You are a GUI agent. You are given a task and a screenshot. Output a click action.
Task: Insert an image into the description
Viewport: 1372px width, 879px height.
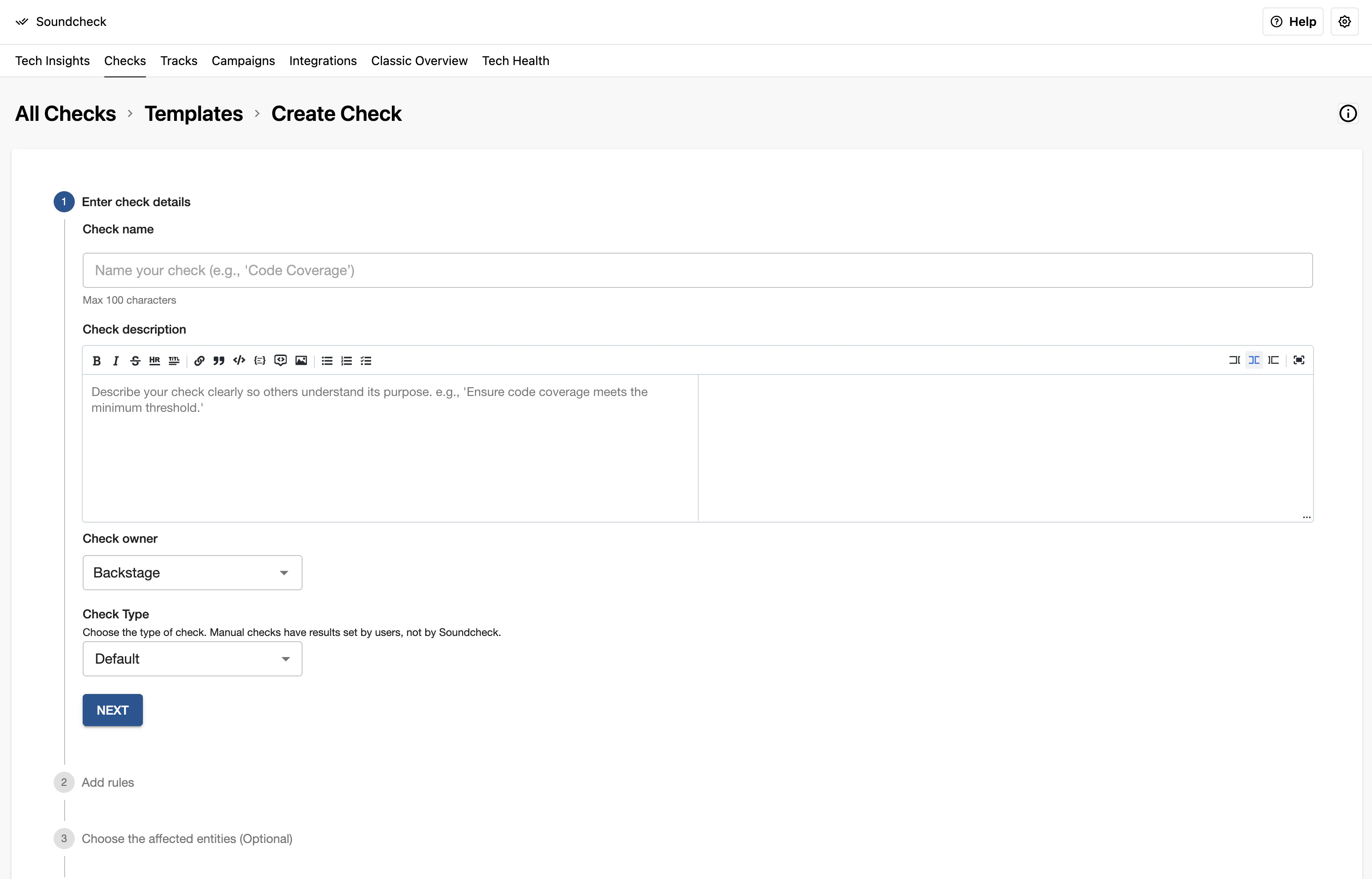(x=301, y=361)
